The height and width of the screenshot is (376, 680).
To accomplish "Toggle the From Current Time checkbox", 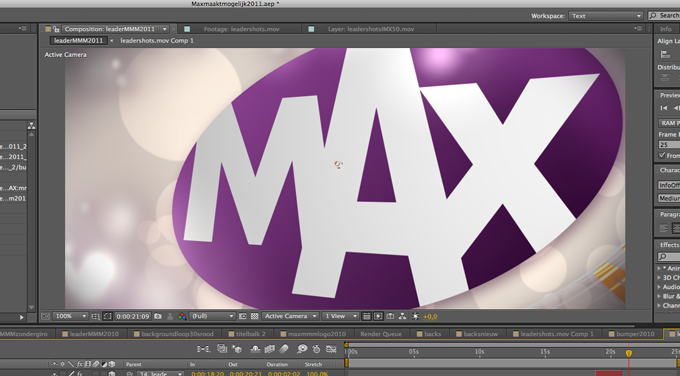I will pyautogui.click(x=662, y=155).
